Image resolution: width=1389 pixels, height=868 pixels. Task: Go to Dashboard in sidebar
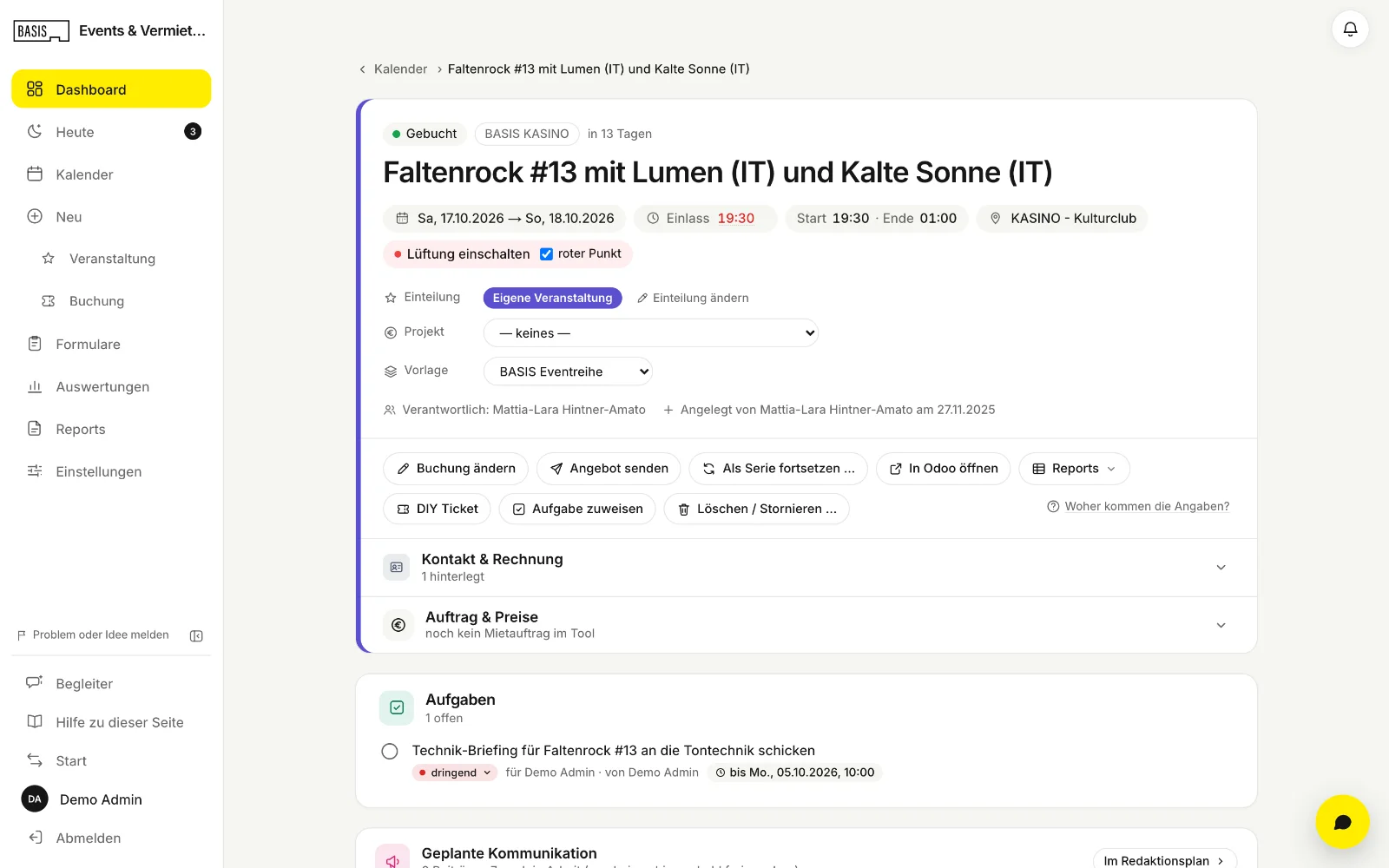click(x=111, y=89)
